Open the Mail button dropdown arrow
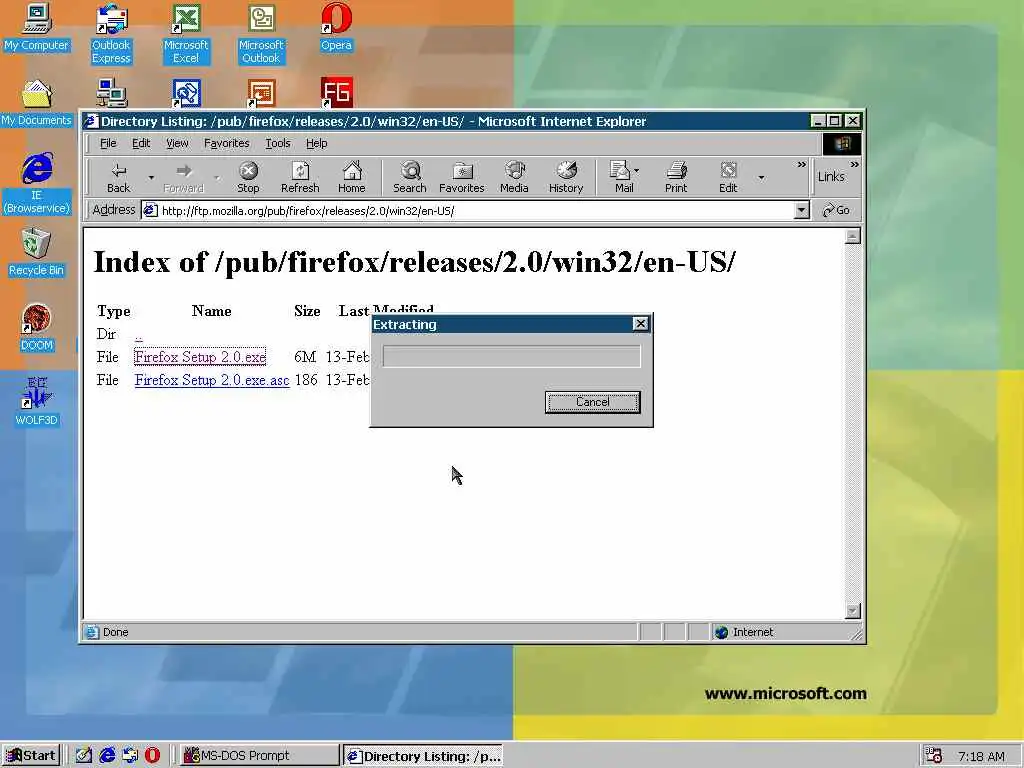Screen dimensions: 1024x768 click(637, 171)
